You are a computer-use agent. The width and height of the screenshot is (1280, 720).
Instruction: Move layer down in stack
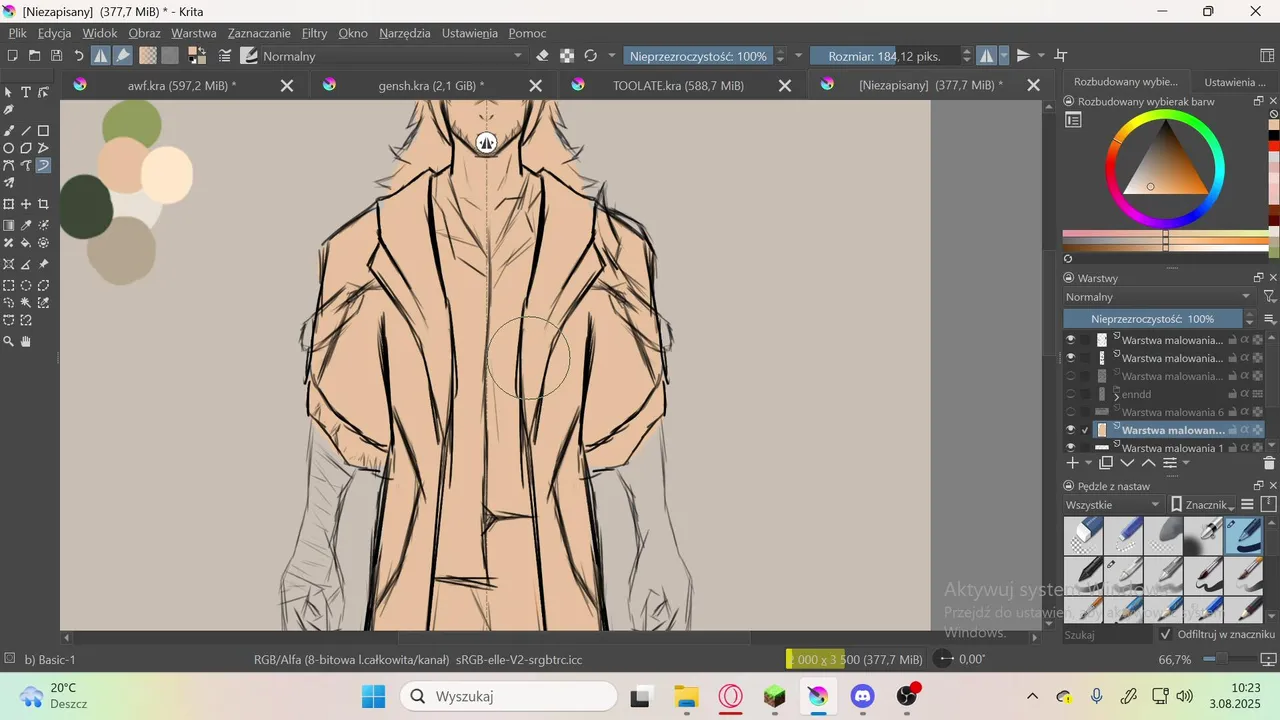[x=1127, y=463]
